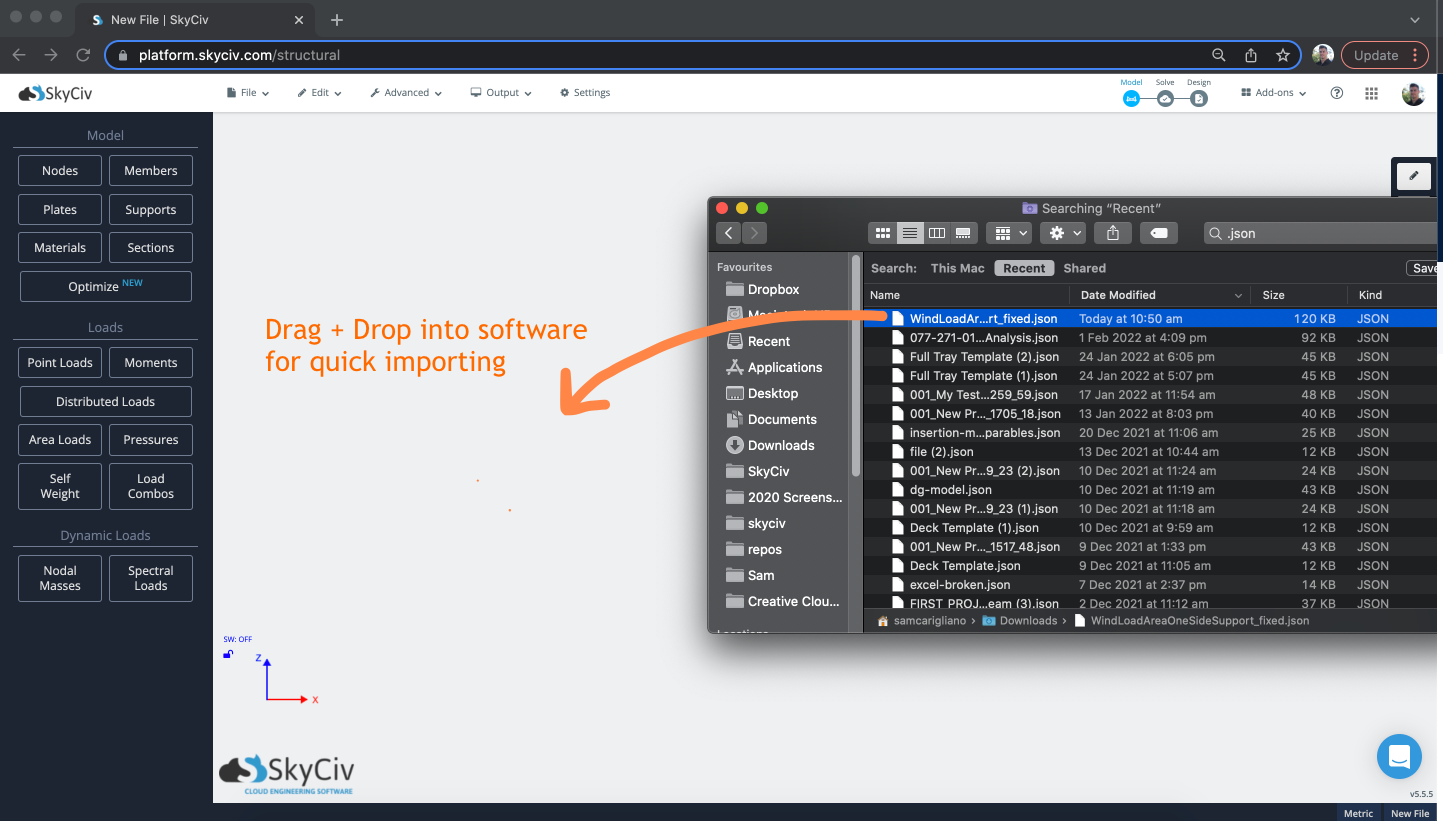Select the Recent search scope toggle

tap(1024, 268)
